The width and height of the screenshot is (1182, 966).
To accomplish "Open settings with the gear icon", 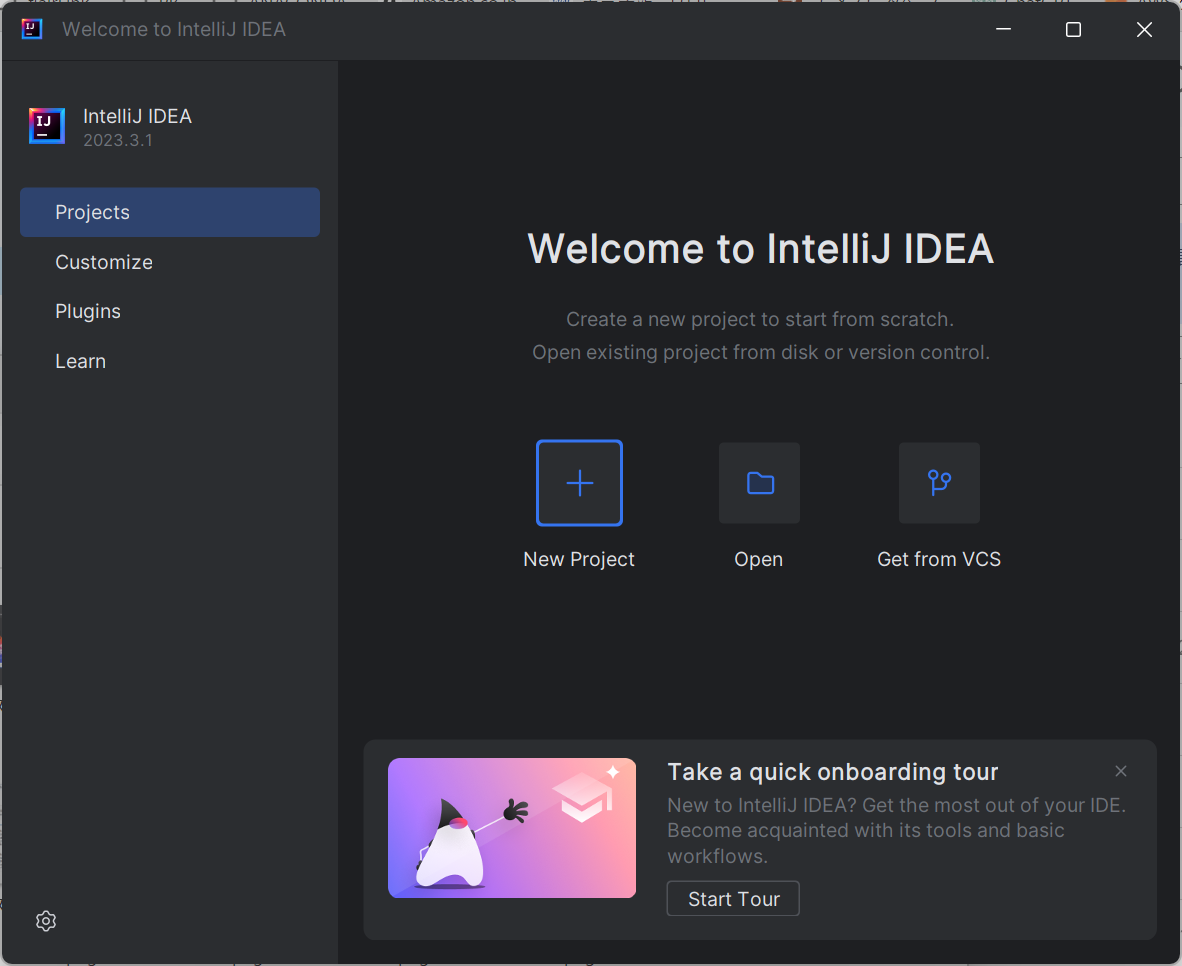I will coord(45,920).
